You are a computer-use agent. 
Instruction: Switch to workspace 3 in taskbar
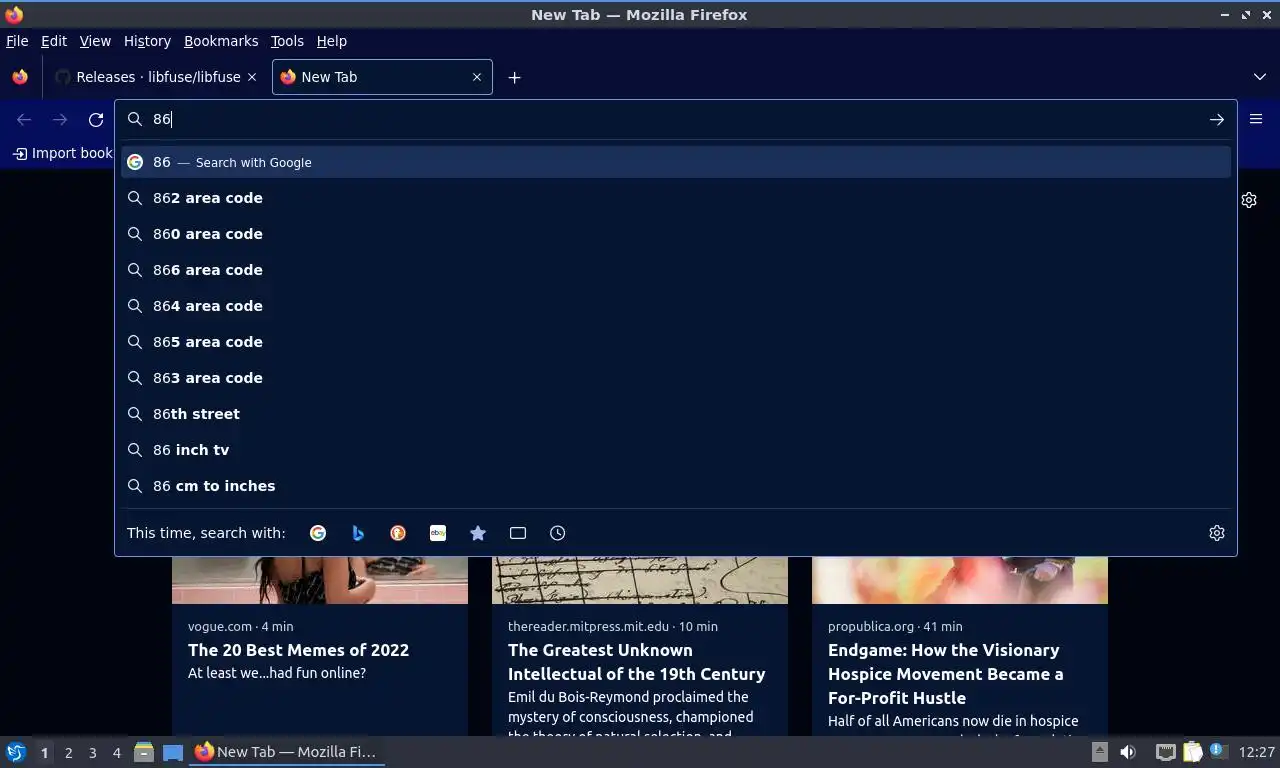92,752
